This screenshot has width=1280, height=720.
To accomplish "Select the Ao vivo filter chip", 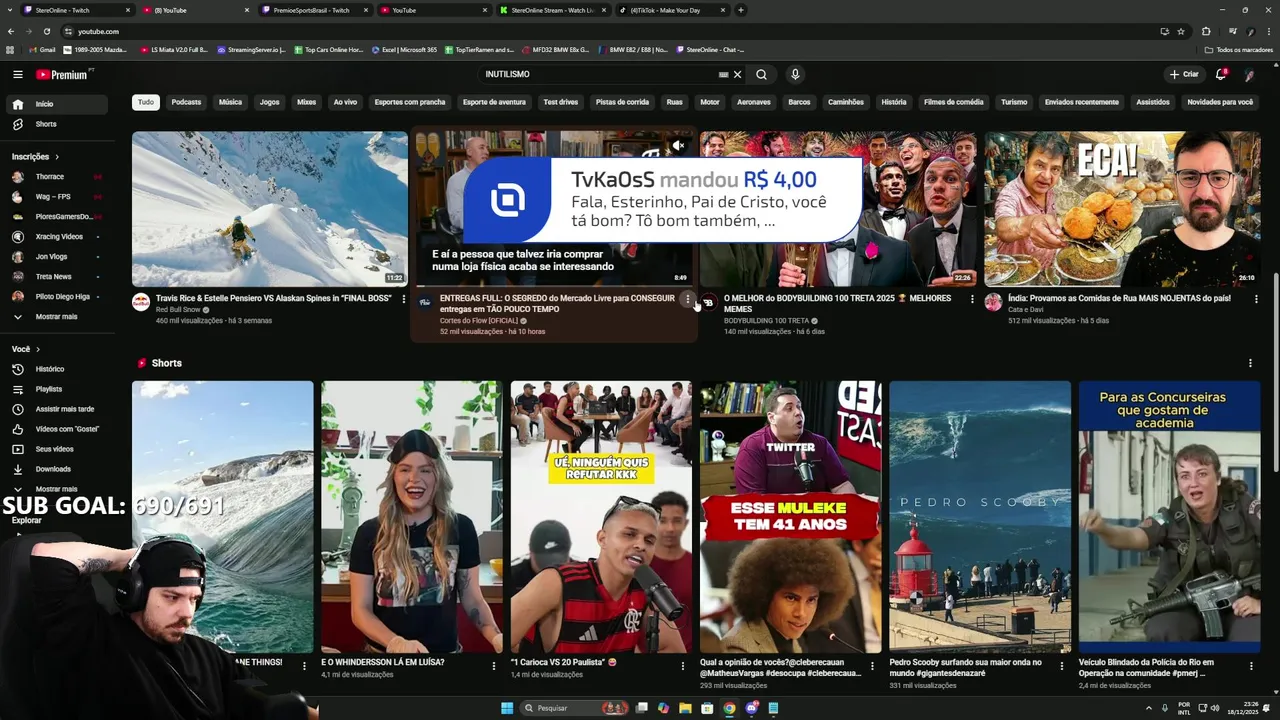I will (345, 102).
